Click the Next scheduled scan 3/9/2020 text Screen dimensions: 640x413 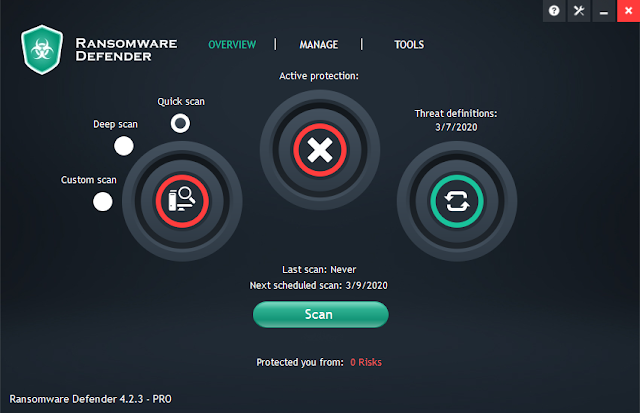click(x=319, y=285)
